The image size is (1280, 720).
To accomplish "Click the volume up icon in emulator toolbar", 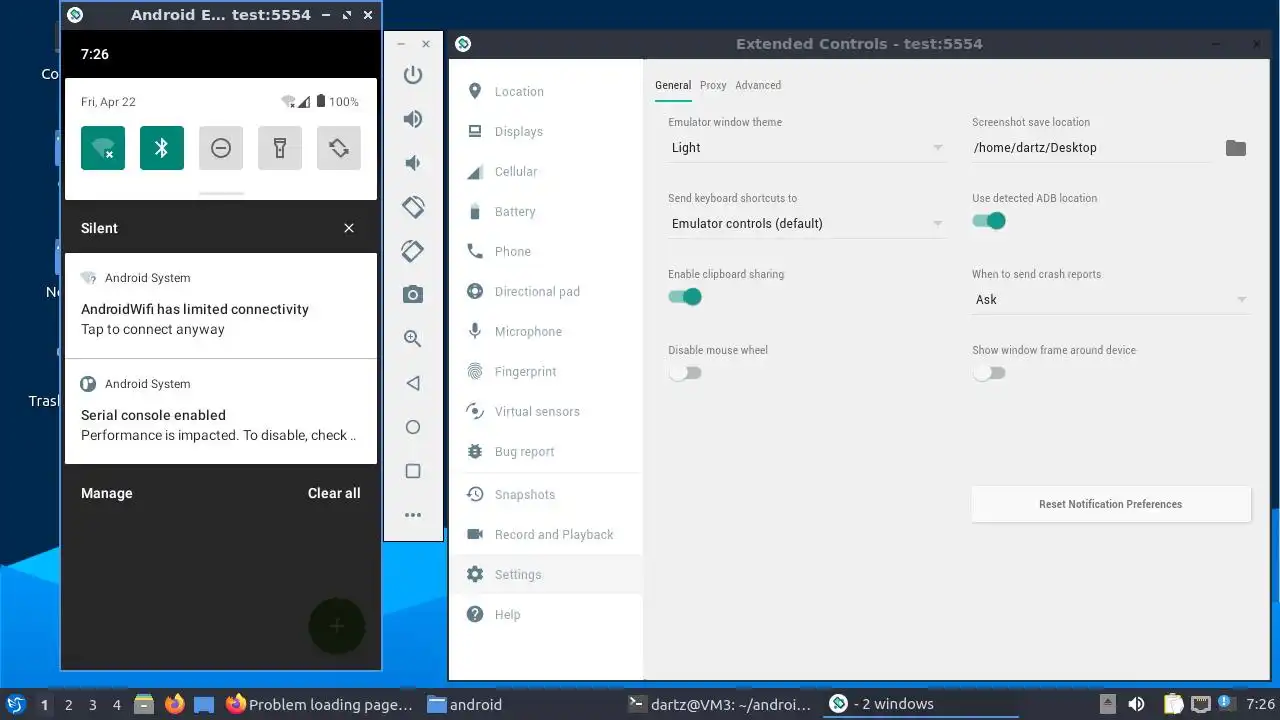I will pos(413,119).
